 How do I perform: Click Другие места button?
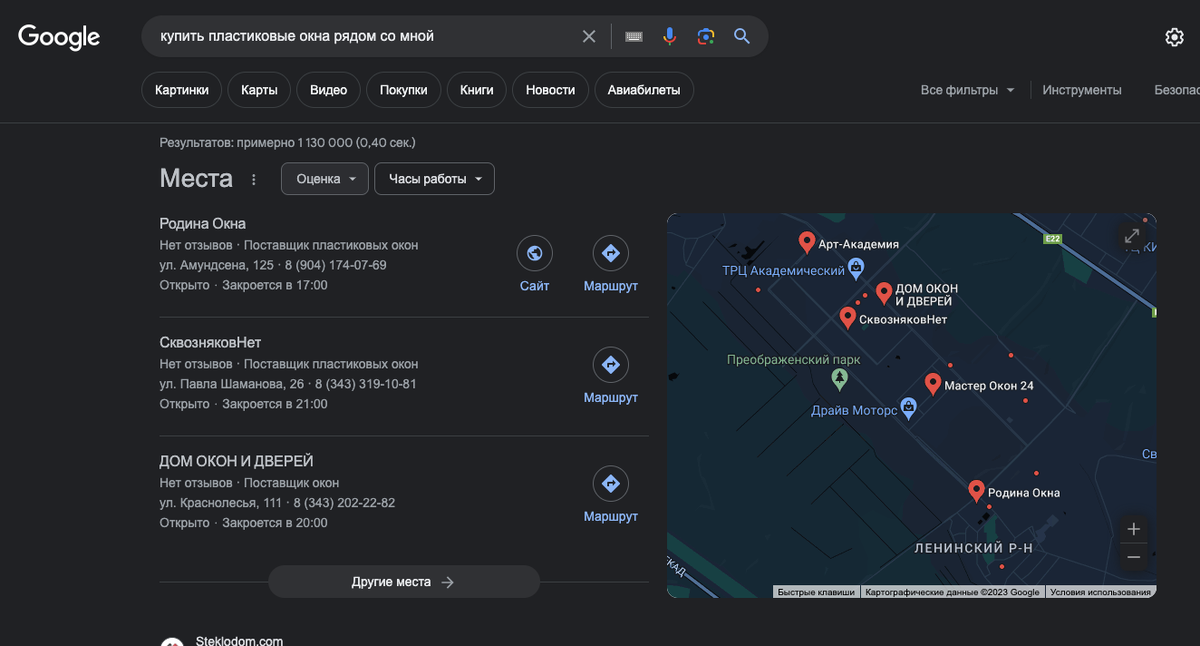[x=404, y=582]
